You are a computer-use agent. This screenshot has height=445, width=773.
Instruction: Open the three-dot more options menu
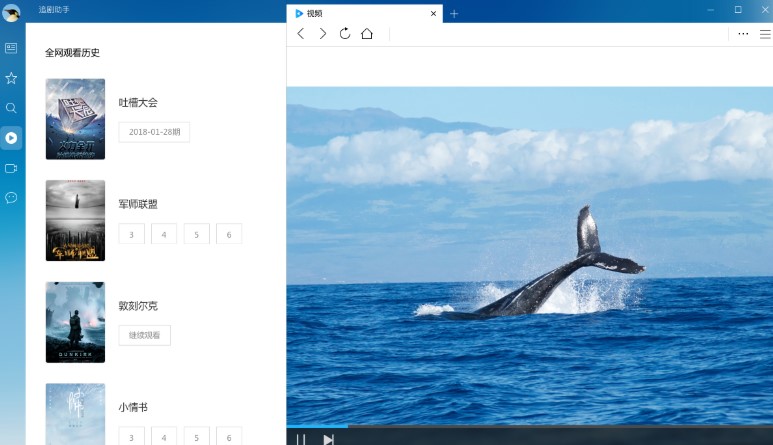743,34
